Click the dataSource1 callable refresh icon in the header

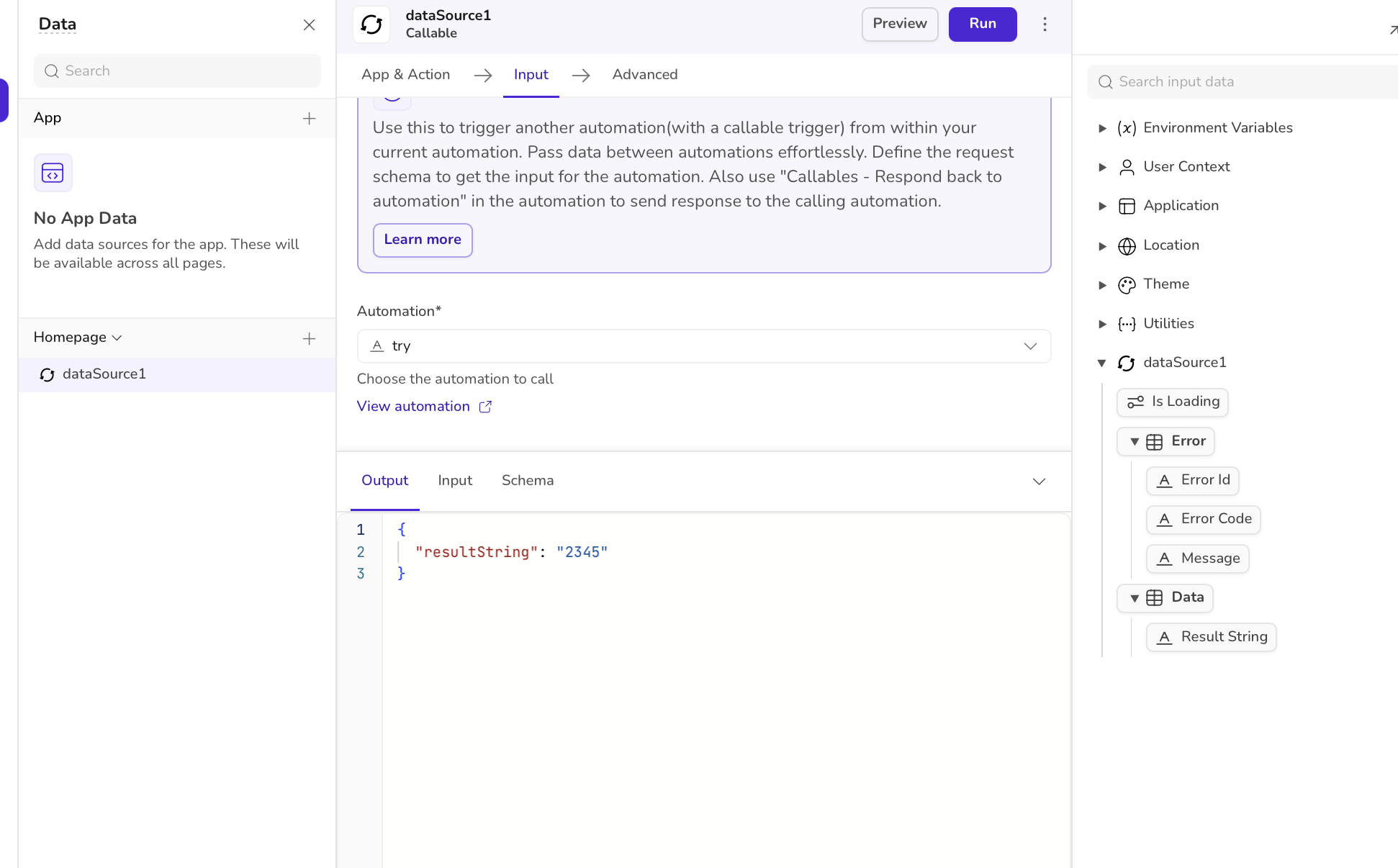tap(371, 24)
